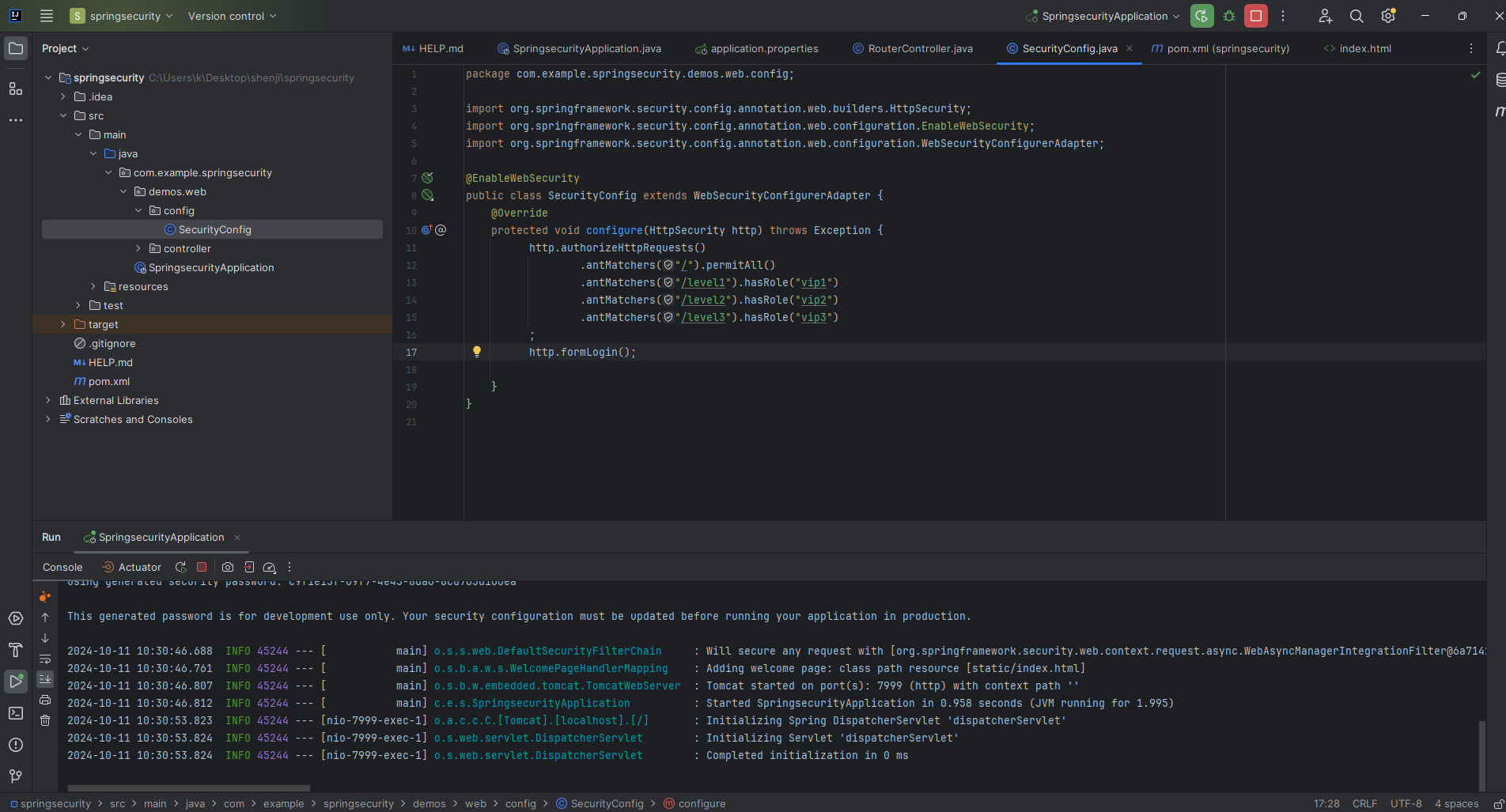Open Search Everywhere magnifier
1506x812 pixels.
[x=1357, y=16]
